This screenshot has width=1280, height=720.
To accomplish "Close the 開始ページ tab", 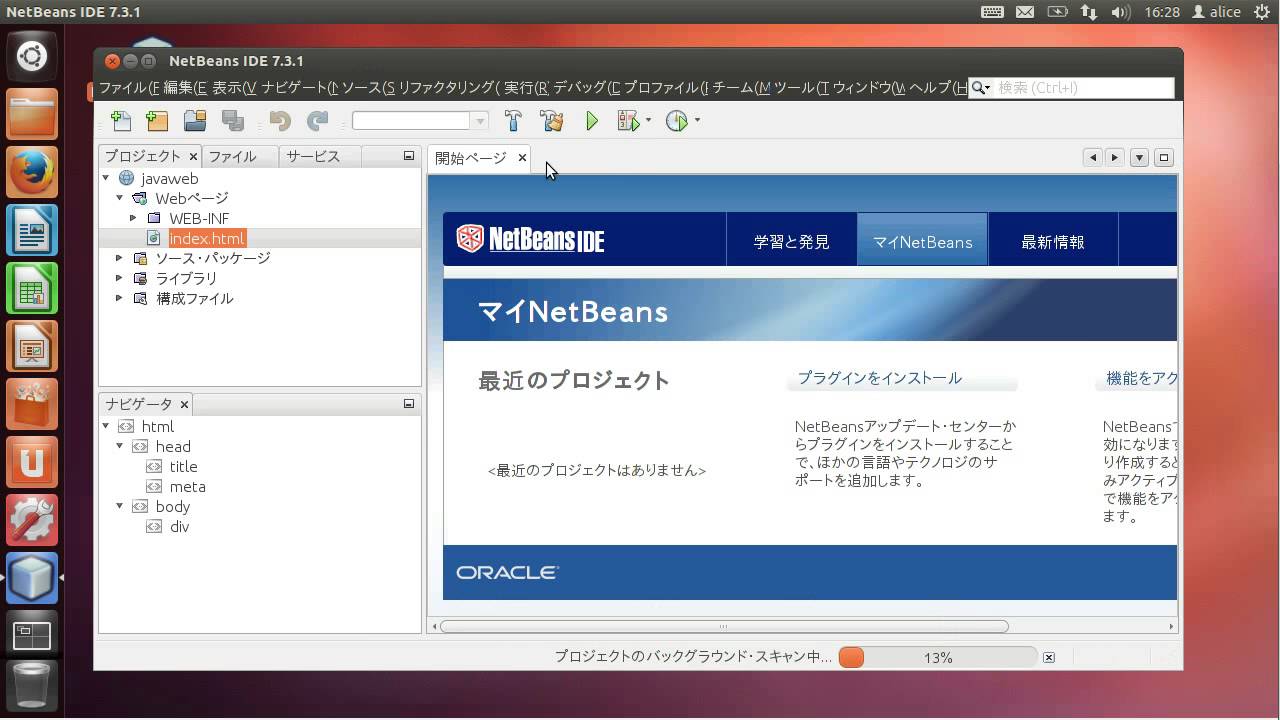I will coord(522,158).
